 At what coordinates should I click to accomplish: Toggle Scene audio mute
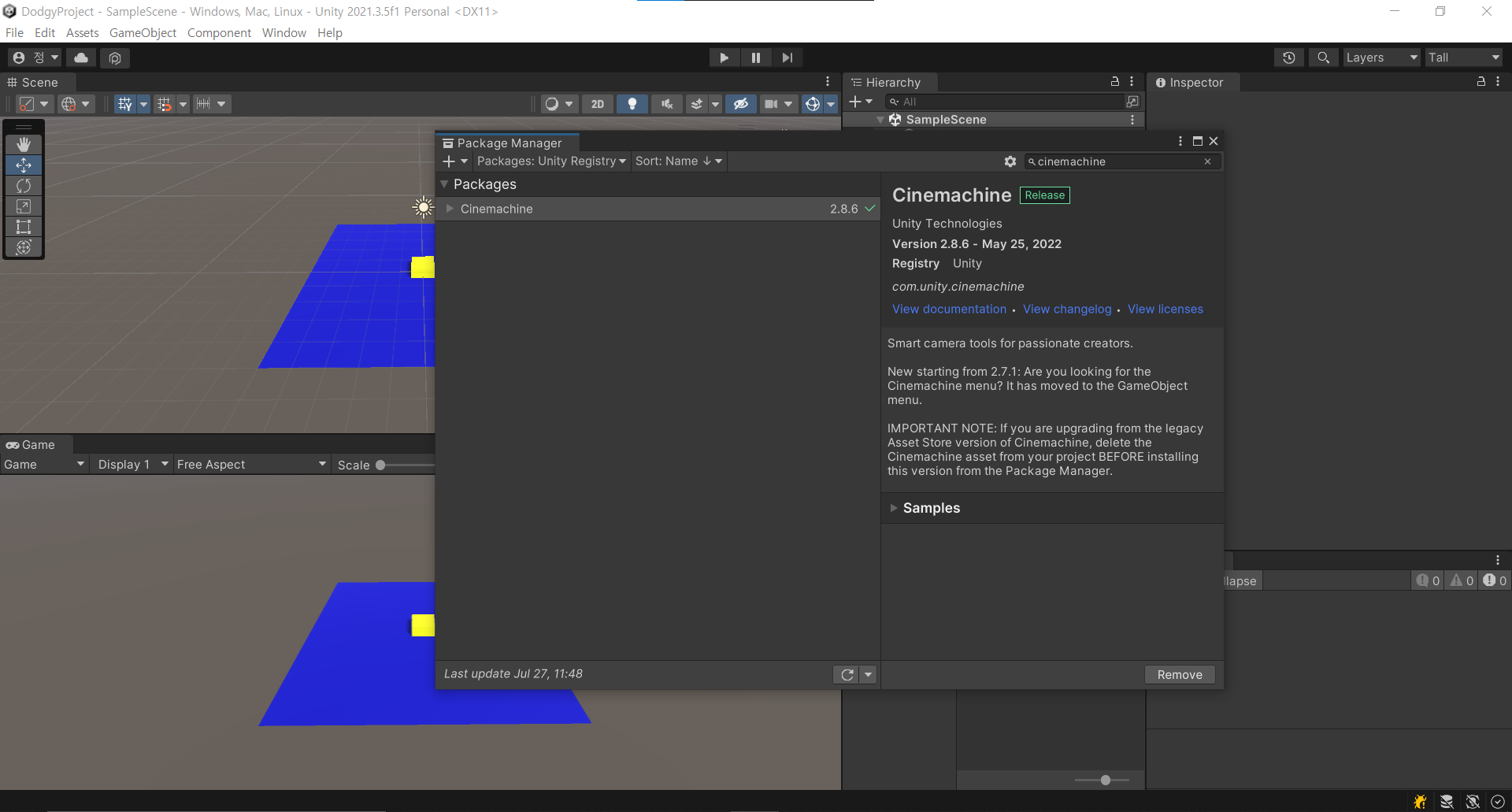(x=667, y=104)
